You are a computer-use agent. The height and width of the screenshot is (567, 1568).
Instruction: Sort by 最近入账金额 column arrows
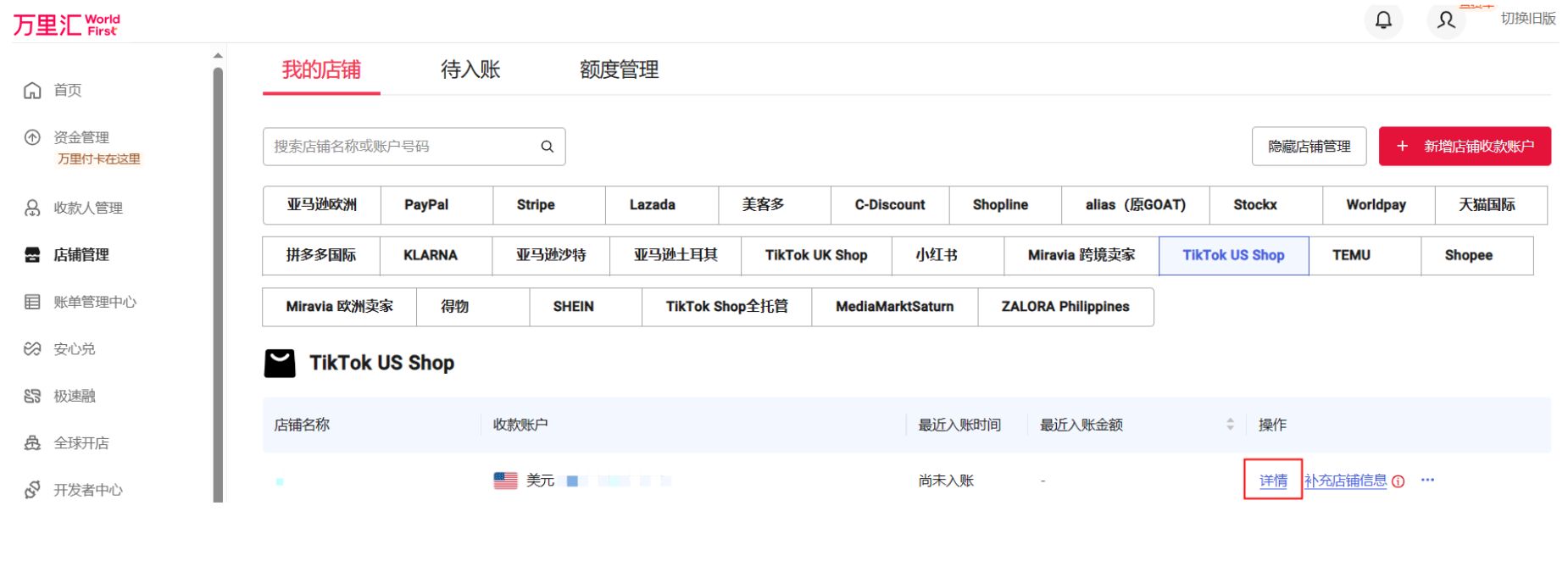point(1230,425)
